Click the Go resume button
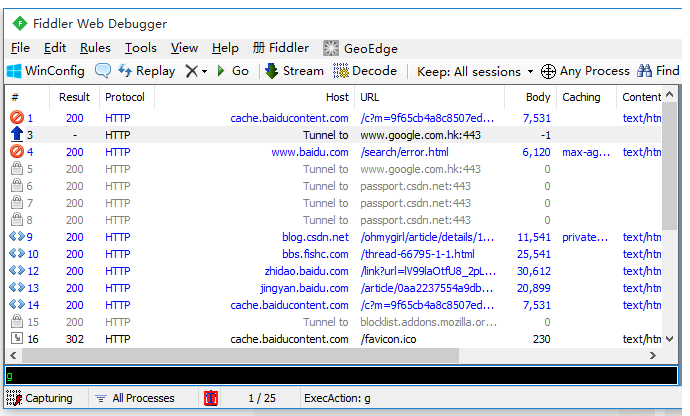 [233, 71]
